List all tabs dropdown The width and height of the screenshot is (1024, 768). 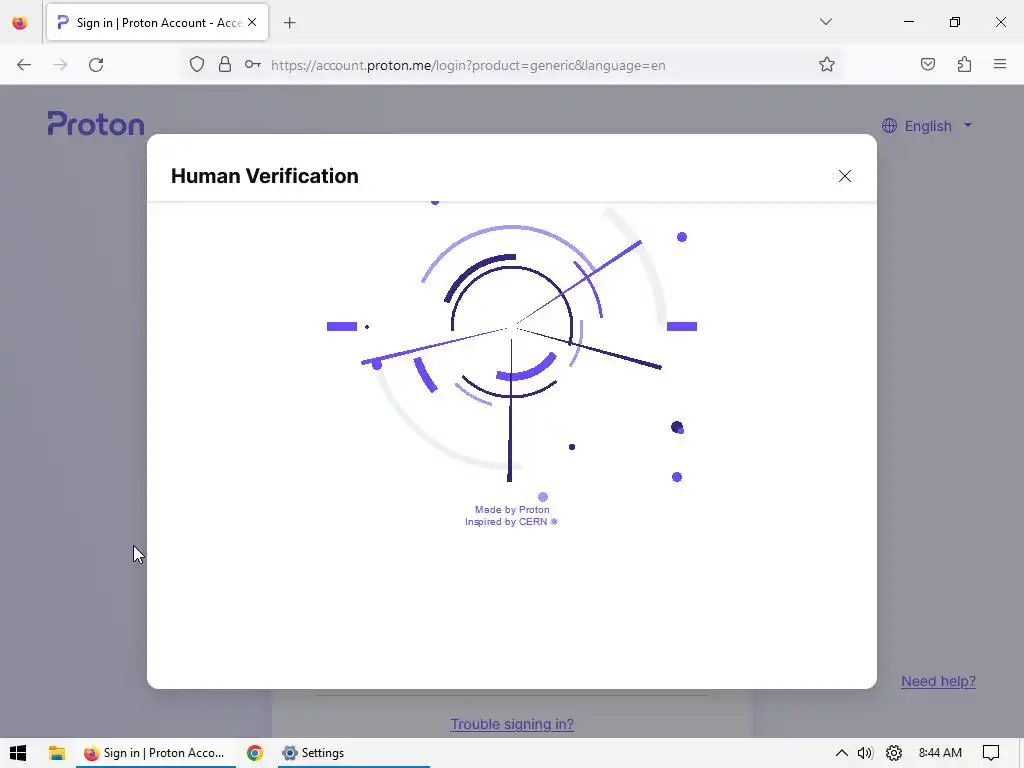click(825, 22)
